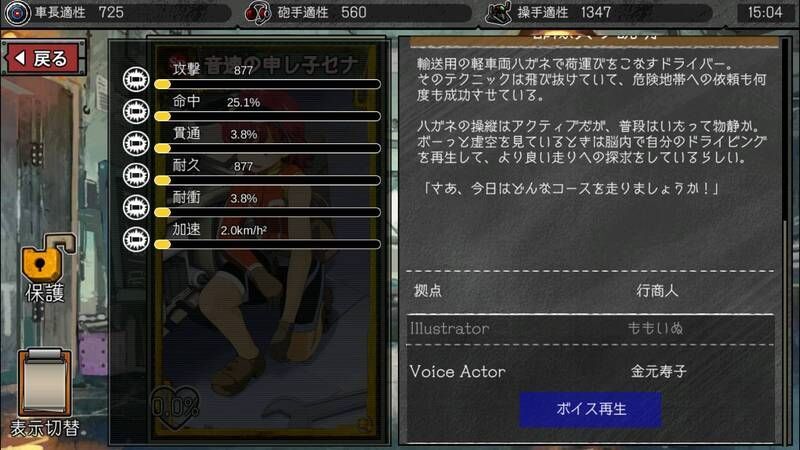Click the gear icon beside 貫通 stat

point(136,143)
